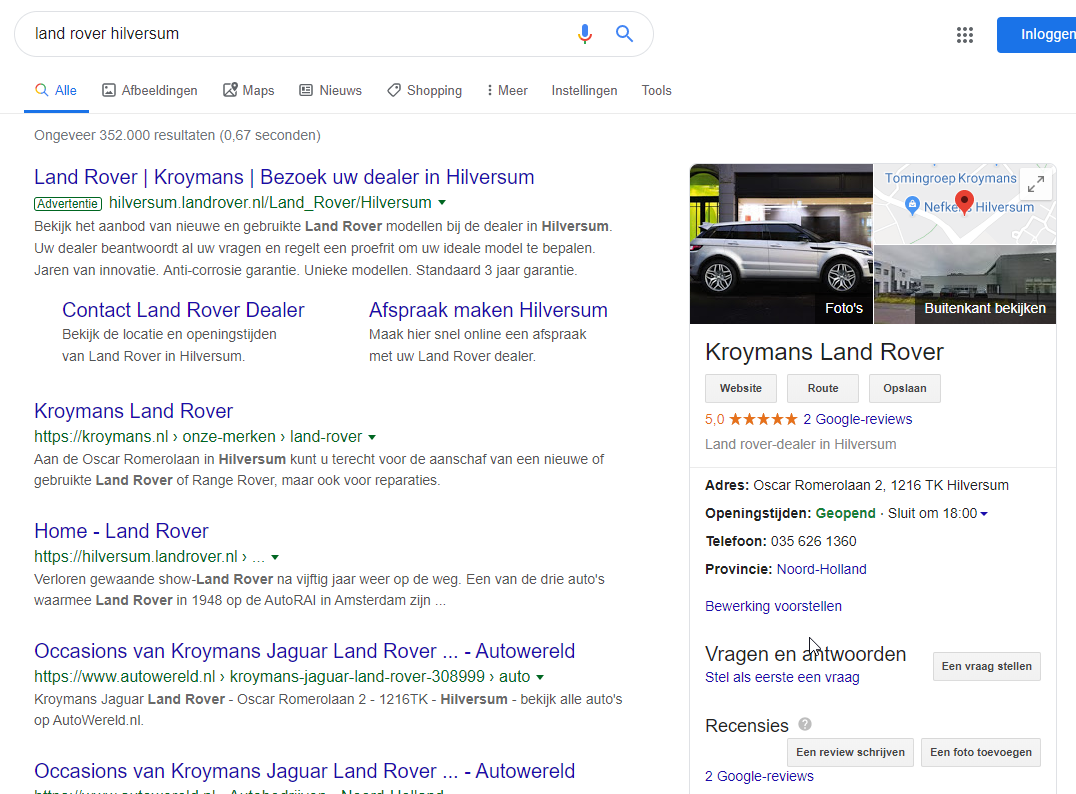Click the Route button
The image size is (1076, 794).
coord(823,388)
